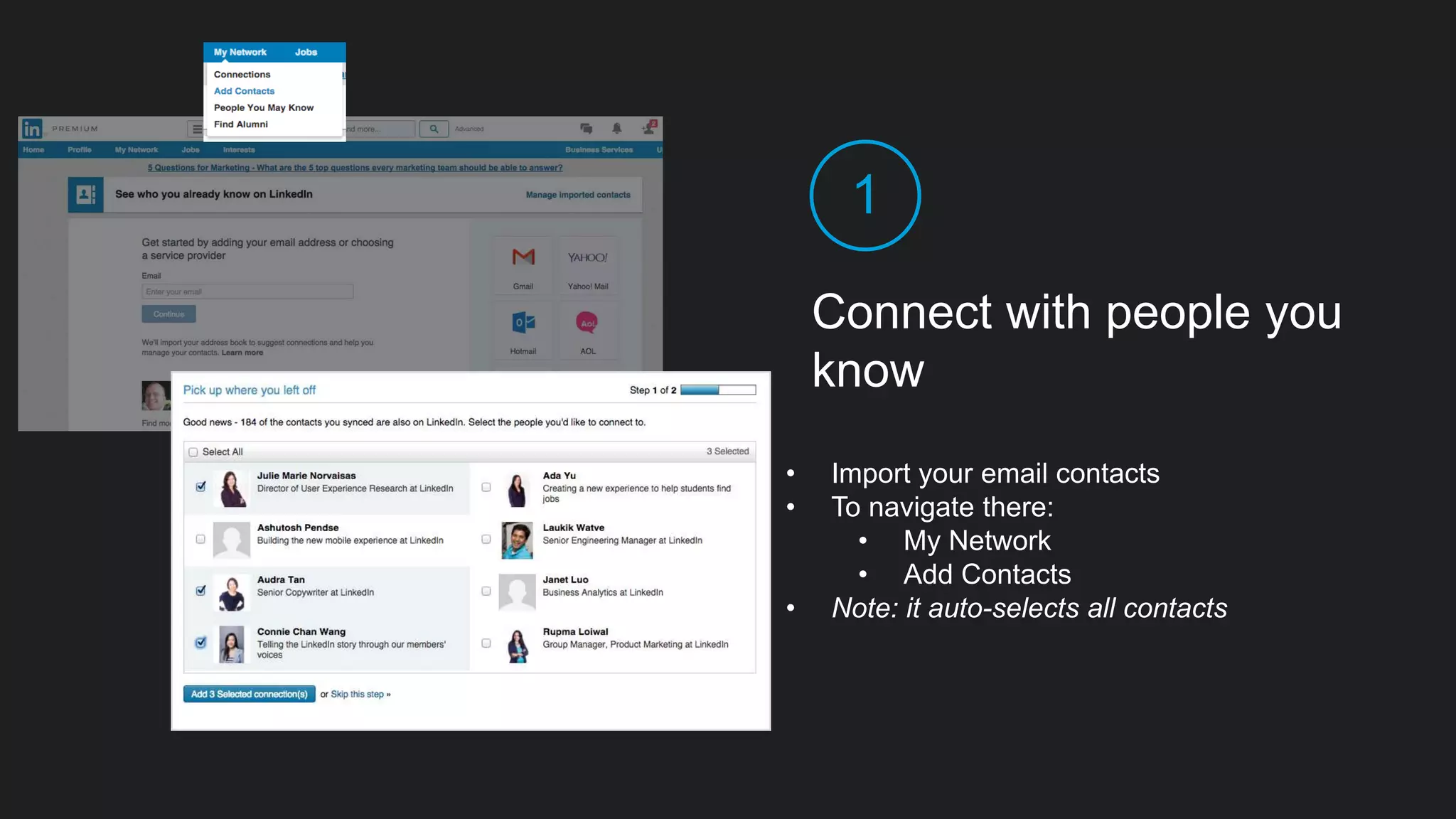Open the 5 Questions for Marketing ad link
This screenshot has height=819, width=1456.
coord(355,168)
